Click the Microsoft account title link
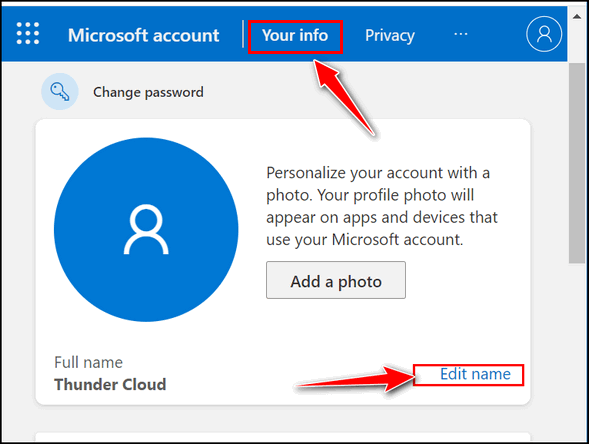This screenshot has height=444, width=589. coord(143,36)
